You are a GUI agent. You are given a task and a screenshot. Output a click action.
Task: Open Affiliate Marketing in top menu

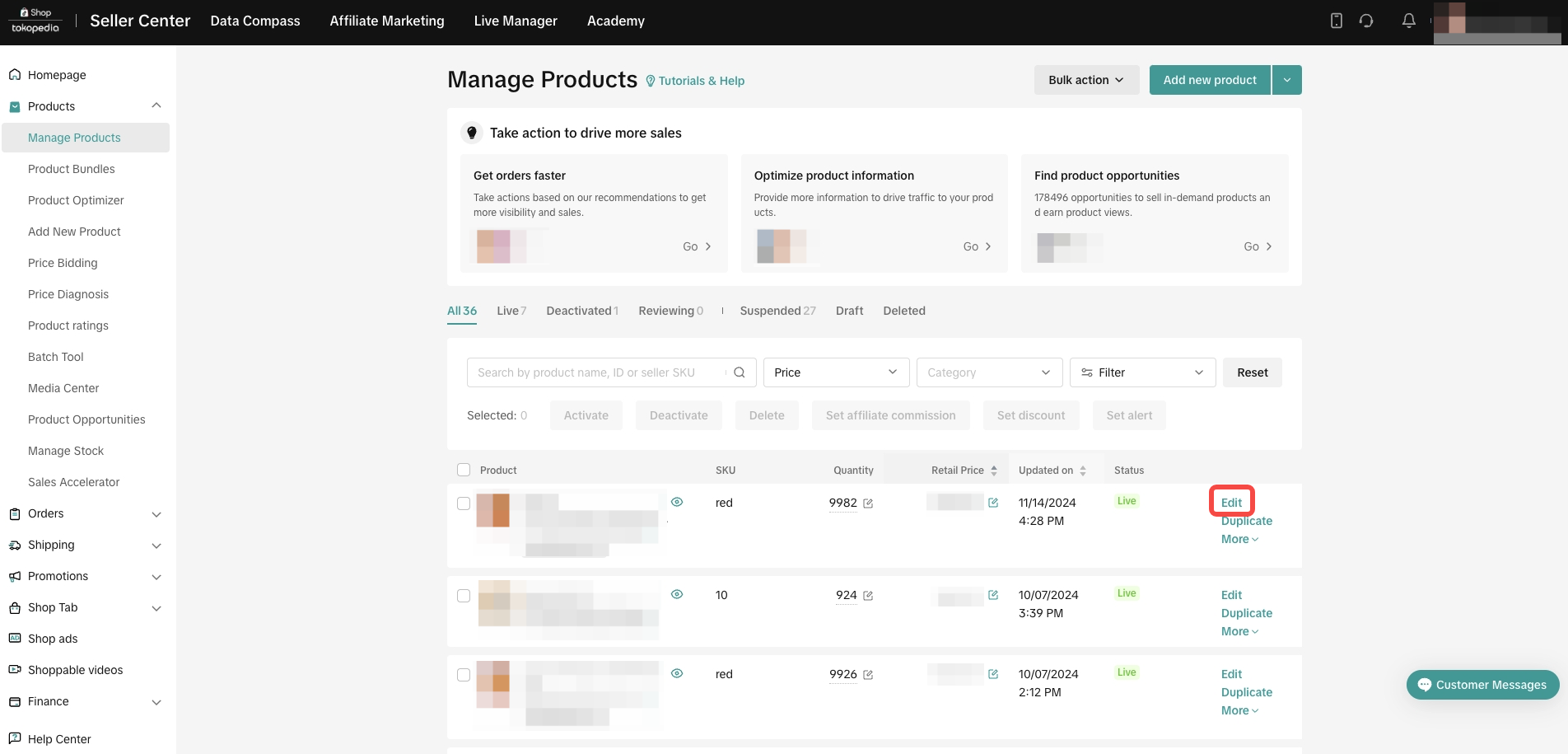[x=386, y=21]
